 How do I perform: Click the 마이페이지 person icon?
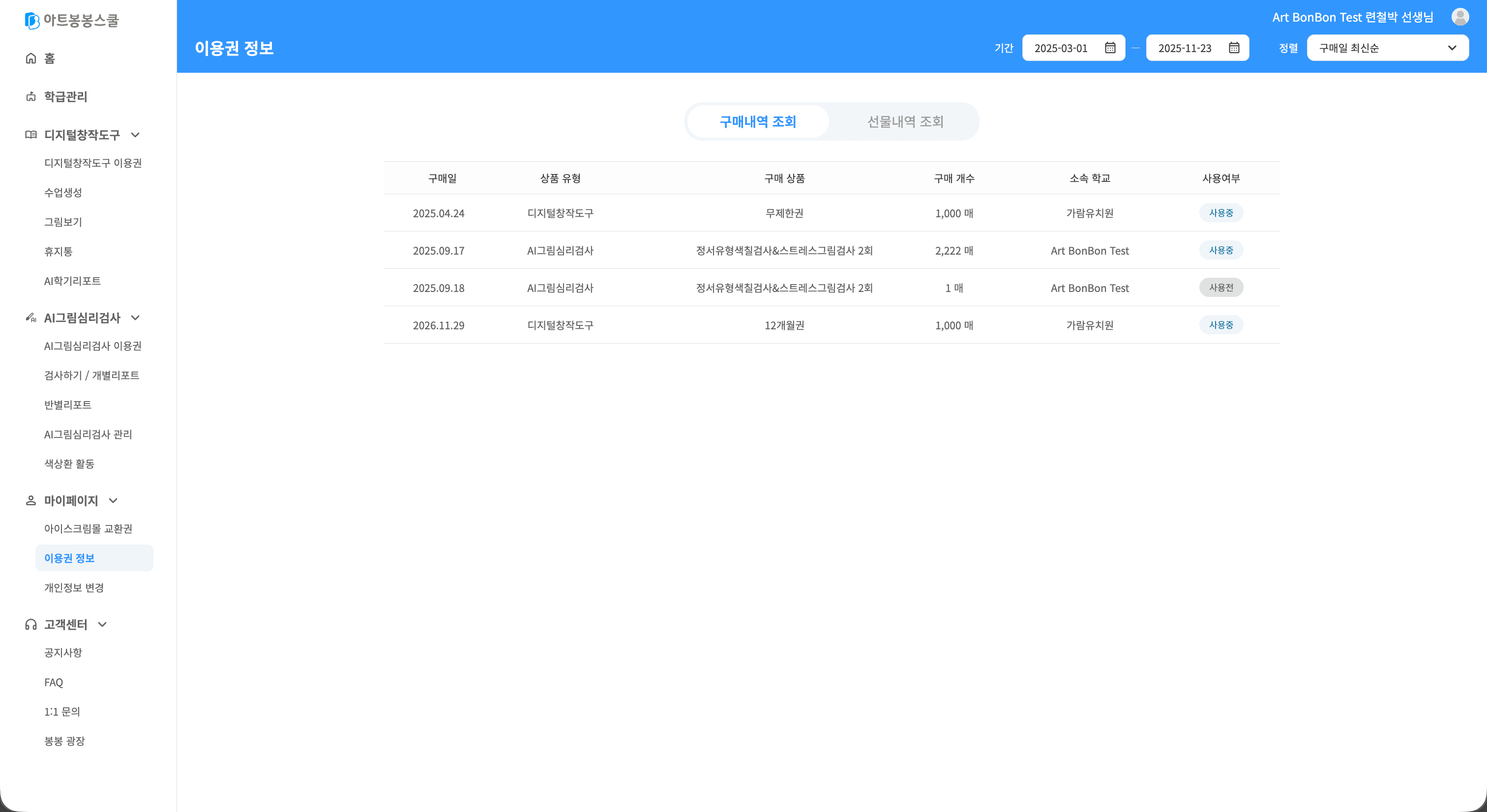[x=31, y=500]
